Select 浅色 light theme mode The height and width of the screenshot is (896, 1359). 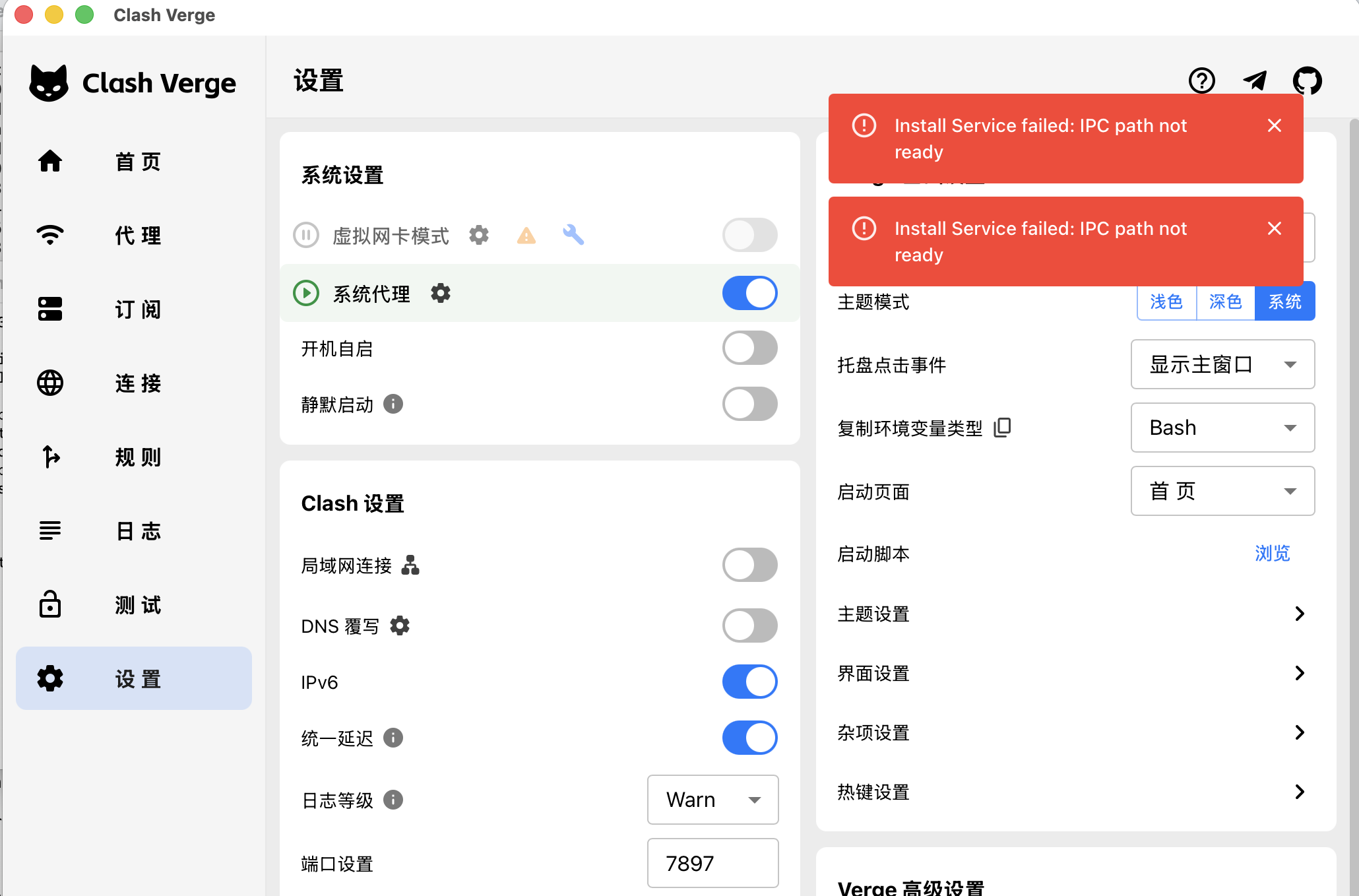1166,302
